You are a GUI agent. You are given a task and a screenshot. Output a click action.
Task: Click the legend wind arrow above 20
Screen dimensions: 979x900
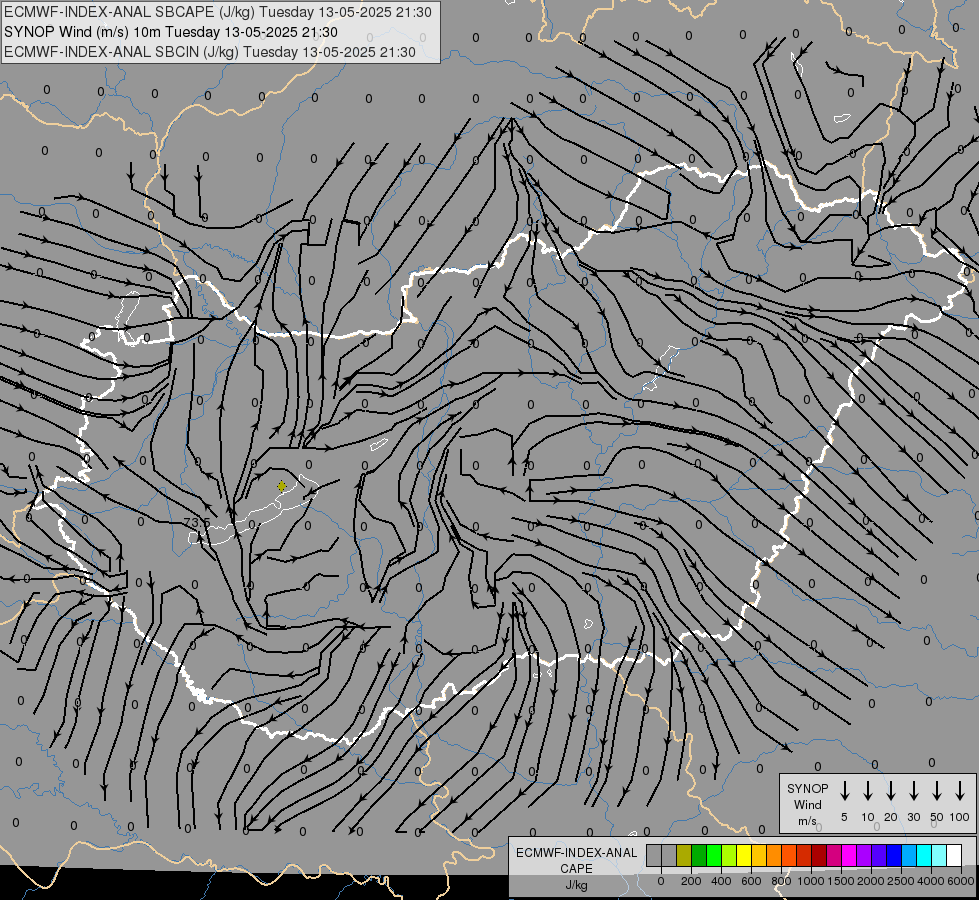pos(891,791)
